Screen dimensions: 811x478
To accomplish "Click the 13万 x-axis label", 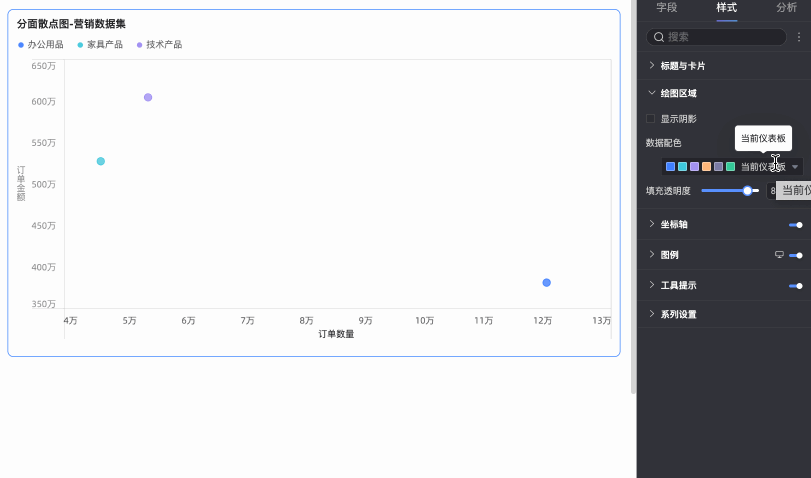I will click(602, 321).
